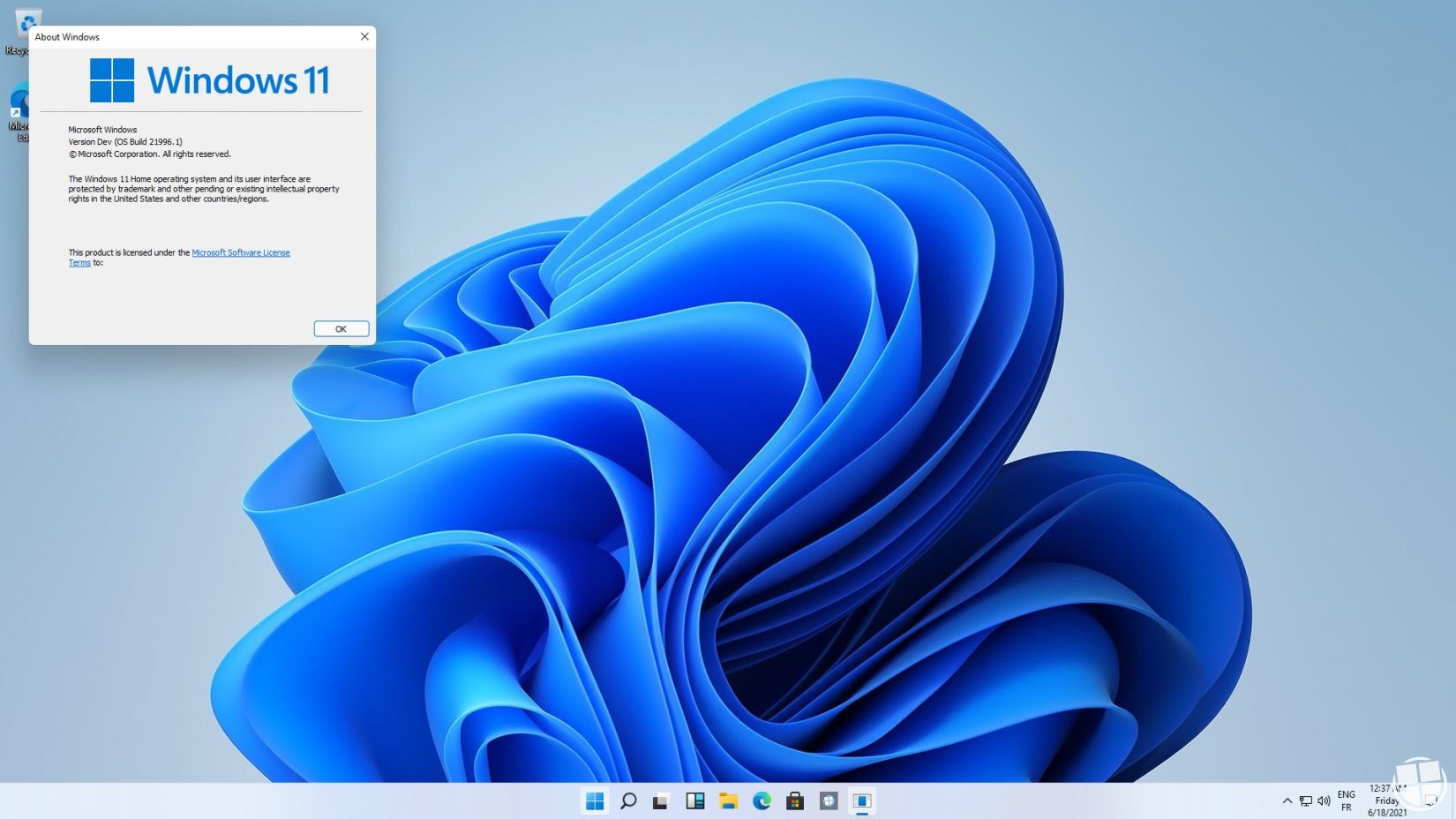Show the desktop via the taskbar corner
1456x819 pixels.
(x=1452, y=801)
